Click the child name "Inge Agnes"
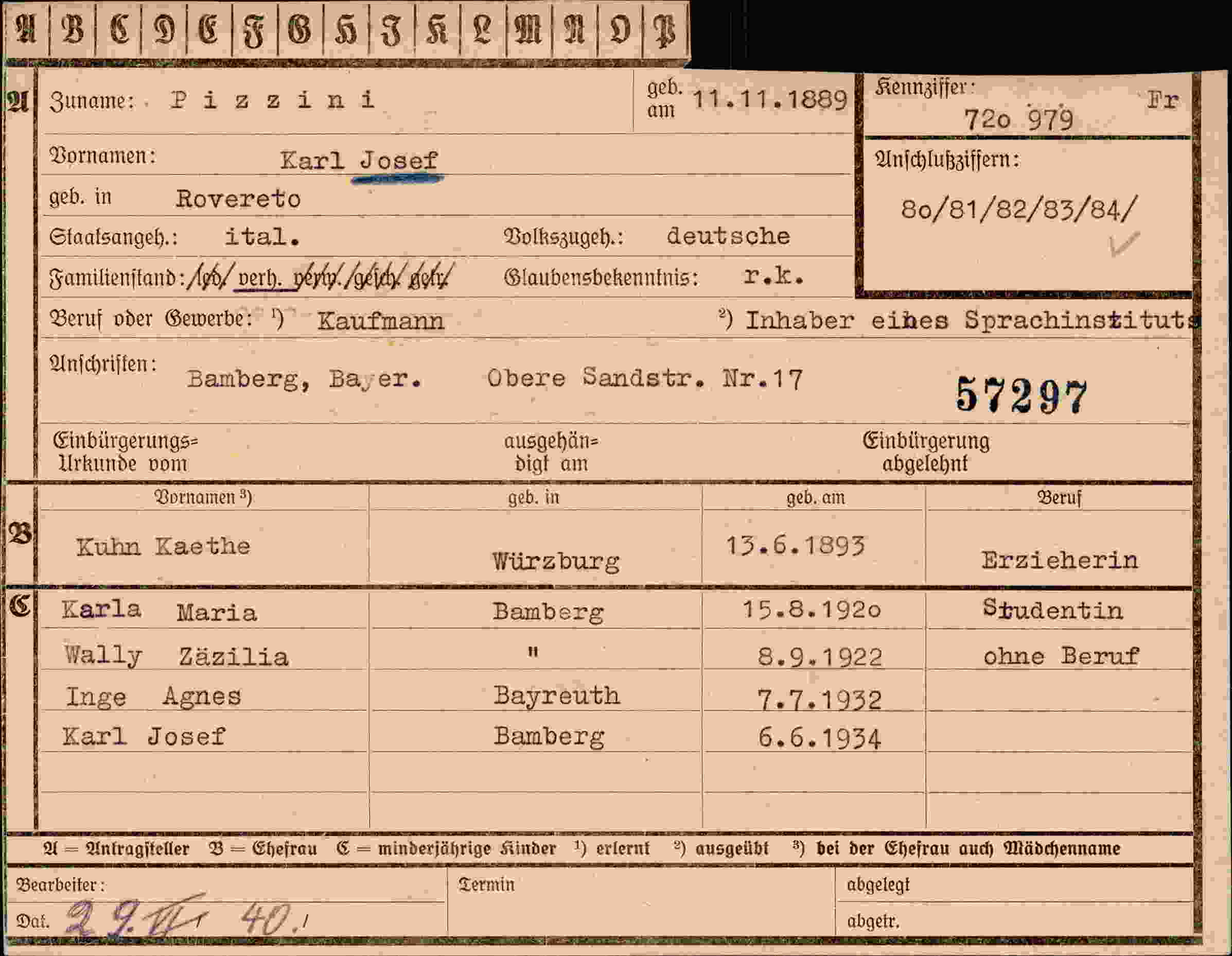This screenshot has width=1232, height=956. (x=153, y=697)
